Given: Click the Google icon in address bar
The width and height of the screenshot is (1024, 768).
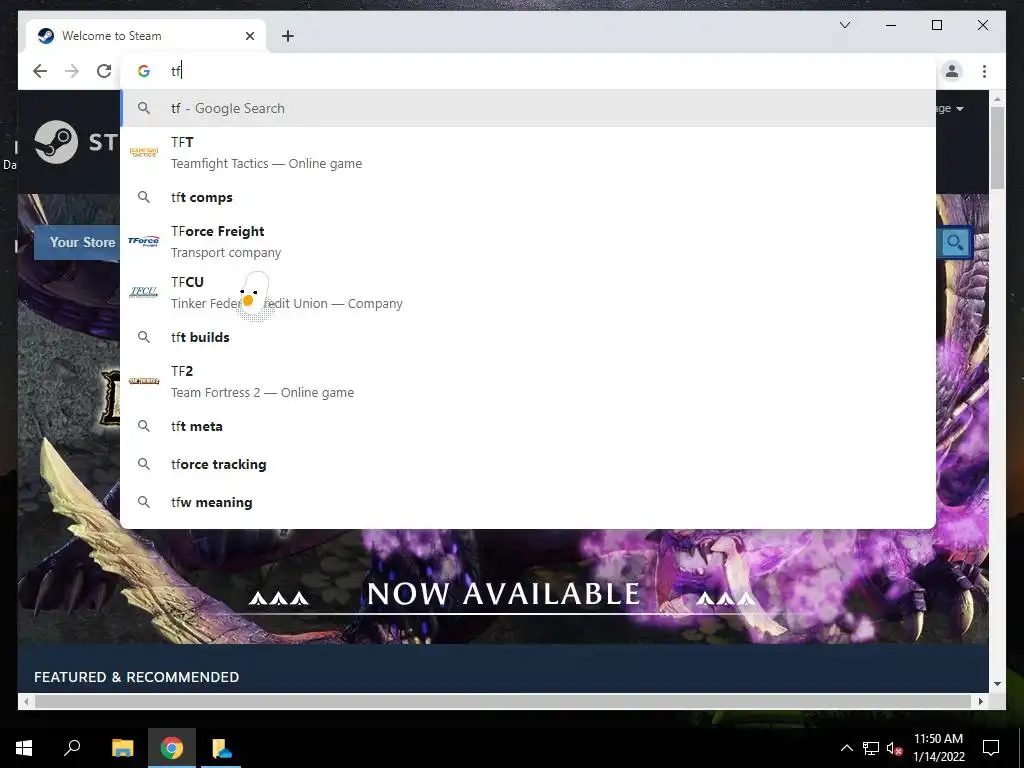Looking at the screenshot, I should (144, 71).
